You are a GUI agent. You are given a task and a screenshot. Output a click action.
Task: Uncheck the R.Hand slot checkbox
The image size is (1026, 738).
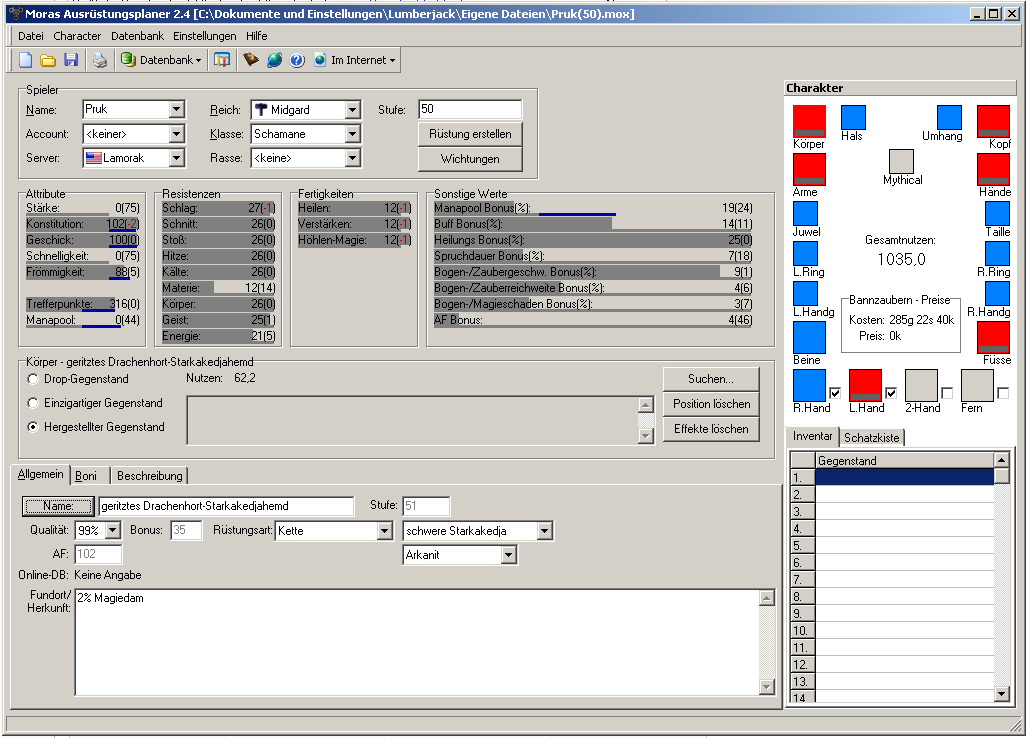835,392
